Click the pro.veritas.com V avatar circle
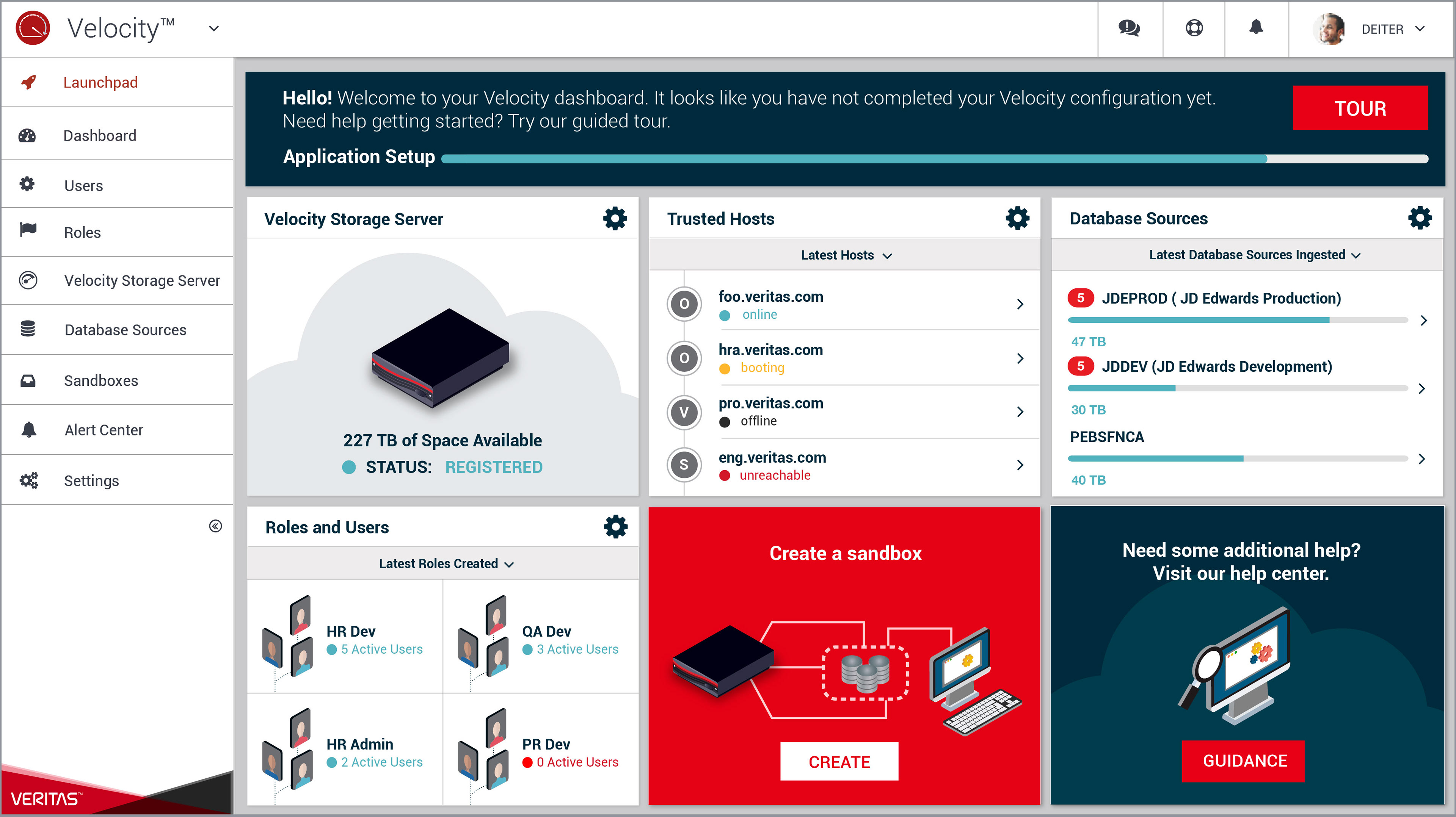1456x817 pixels. [x=684, y=412]
